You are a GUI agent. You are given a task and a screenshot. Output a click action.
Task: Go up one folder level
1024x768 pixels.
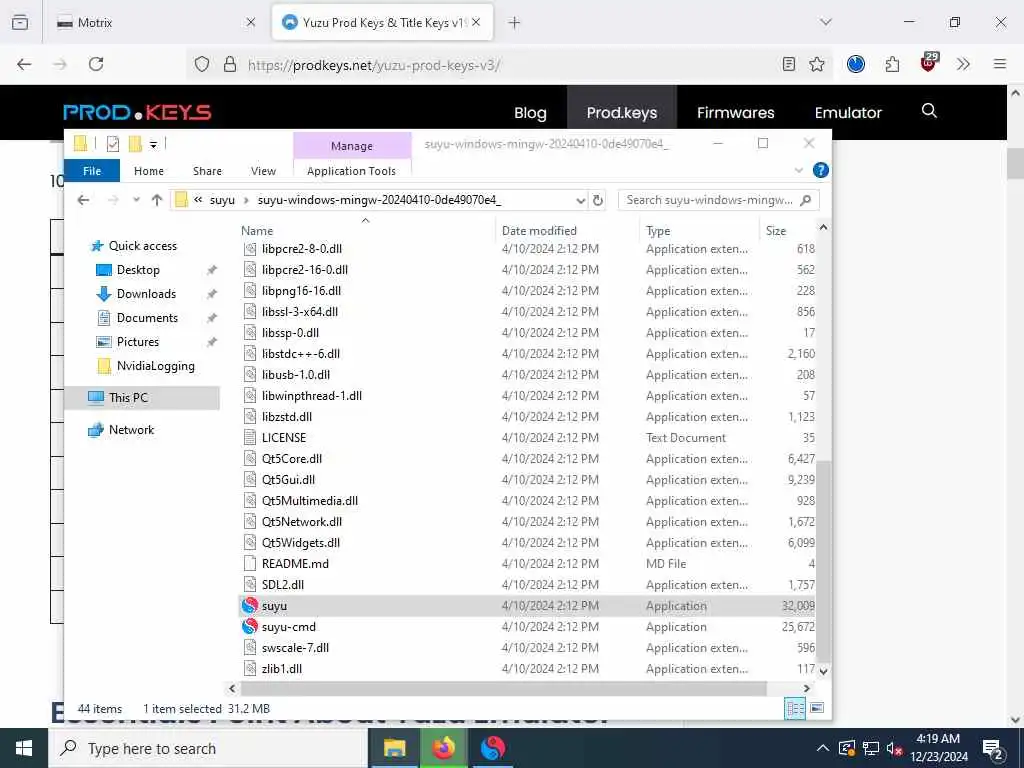coord(157,200)
